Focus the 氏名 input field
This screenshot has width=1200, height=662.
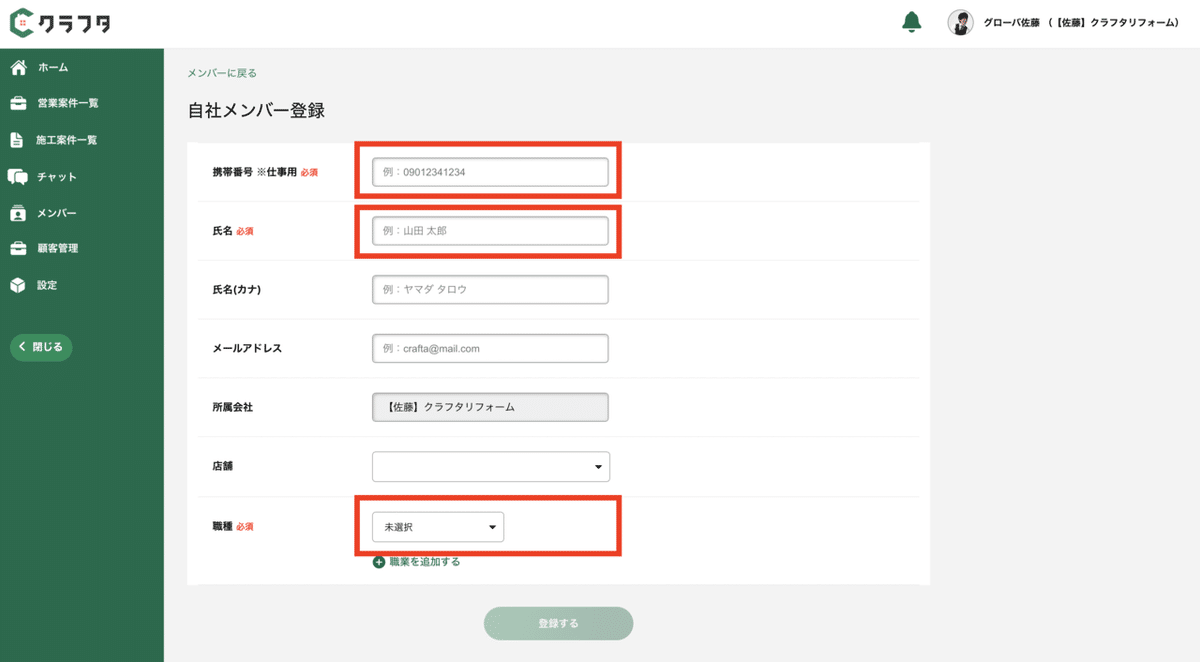pos(490,231)
